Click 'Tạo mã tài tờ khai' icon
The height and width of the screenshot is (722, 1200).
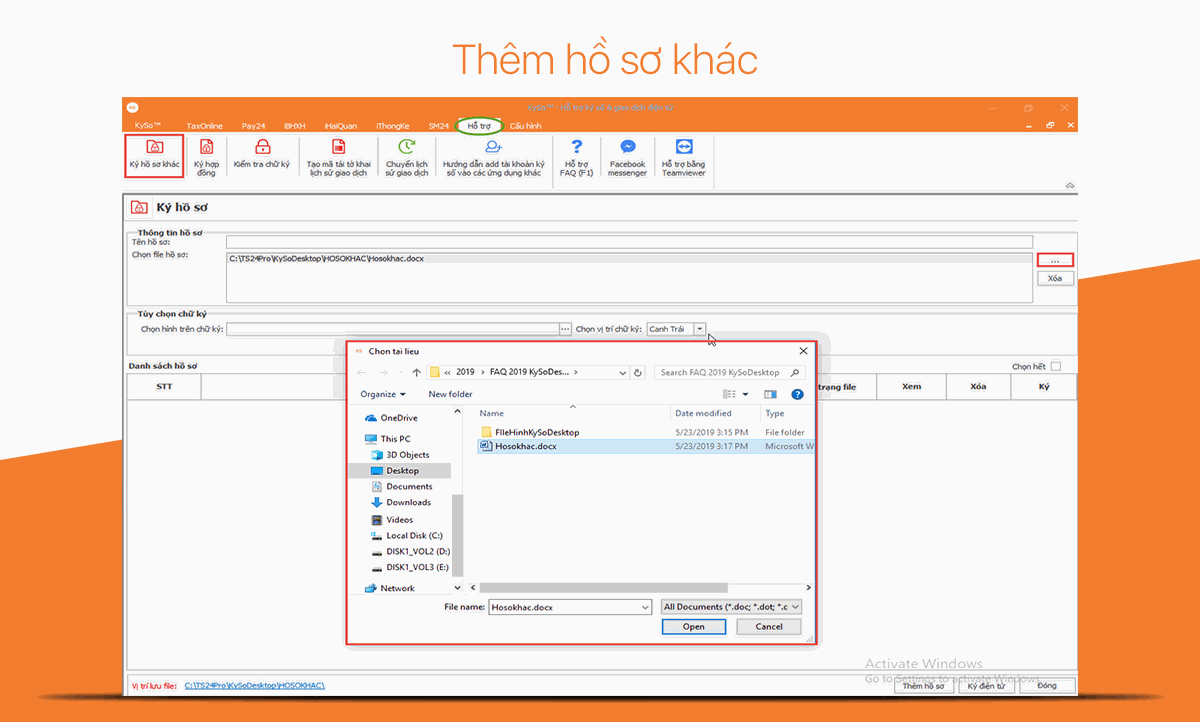339,148
